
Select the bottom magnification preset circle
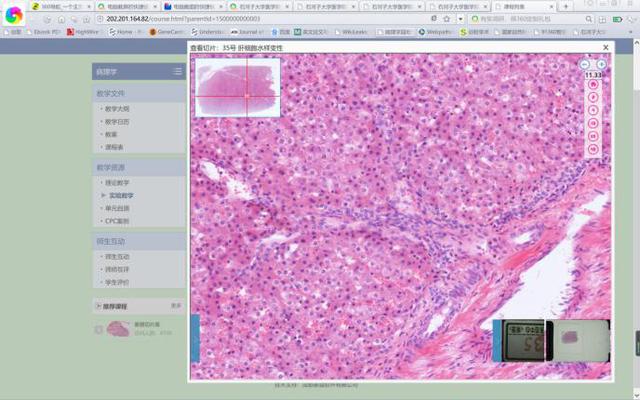(x=593, y=149)
